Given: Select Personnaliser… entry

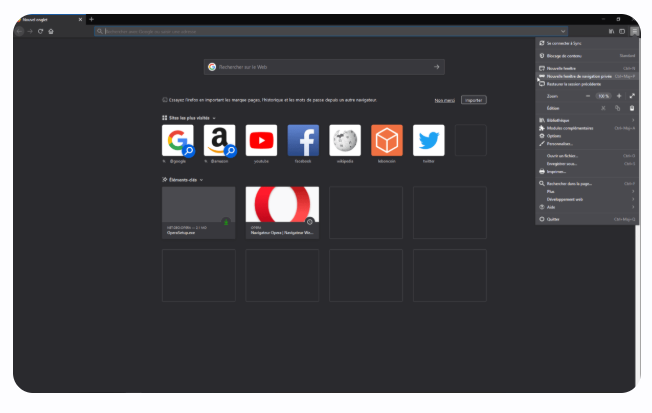Looking at the screenshot, I should click(587, 144).
